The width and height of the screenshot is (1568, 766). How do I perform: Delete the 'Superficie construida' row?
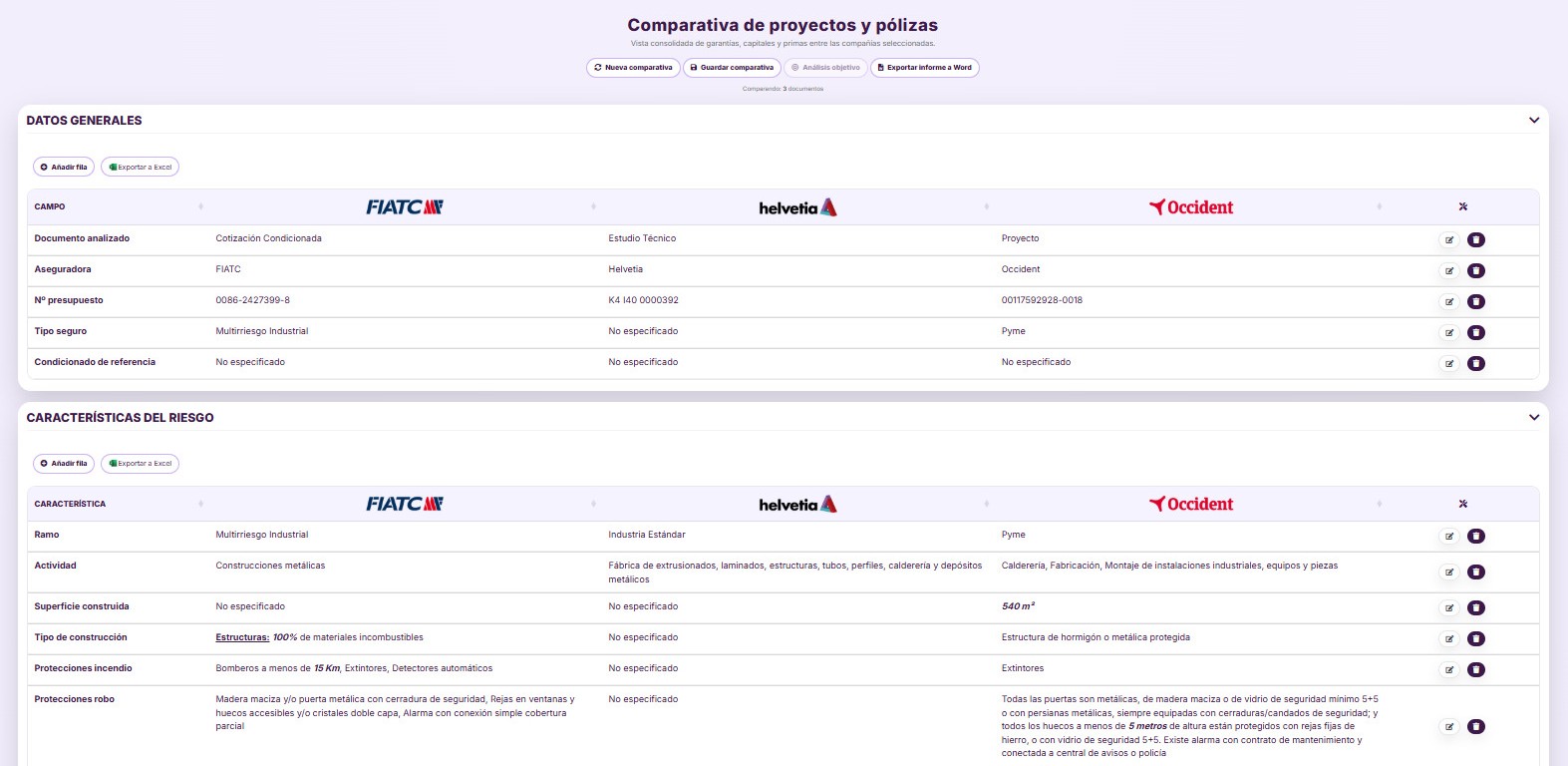coord(1476,608)
